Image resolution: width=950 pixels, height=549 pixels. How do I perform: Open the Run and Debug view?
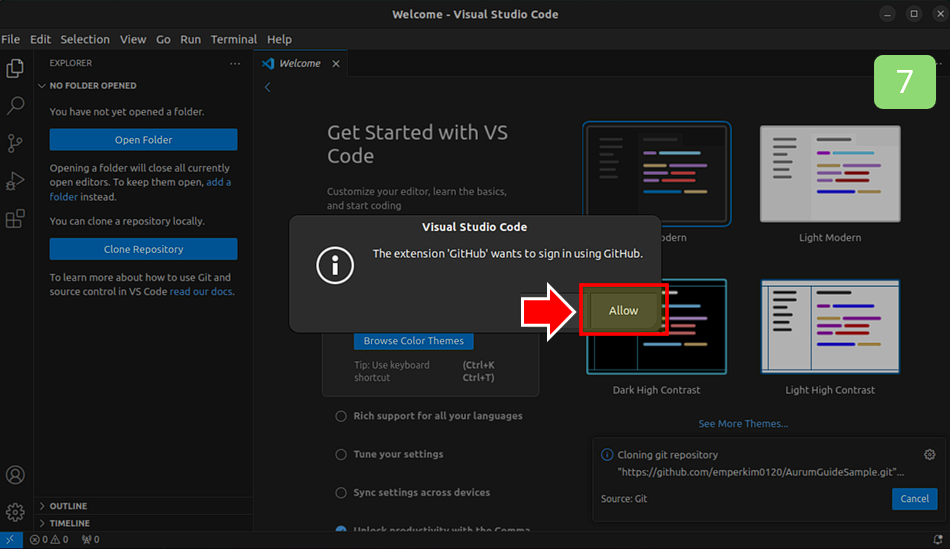pos(15,181)
